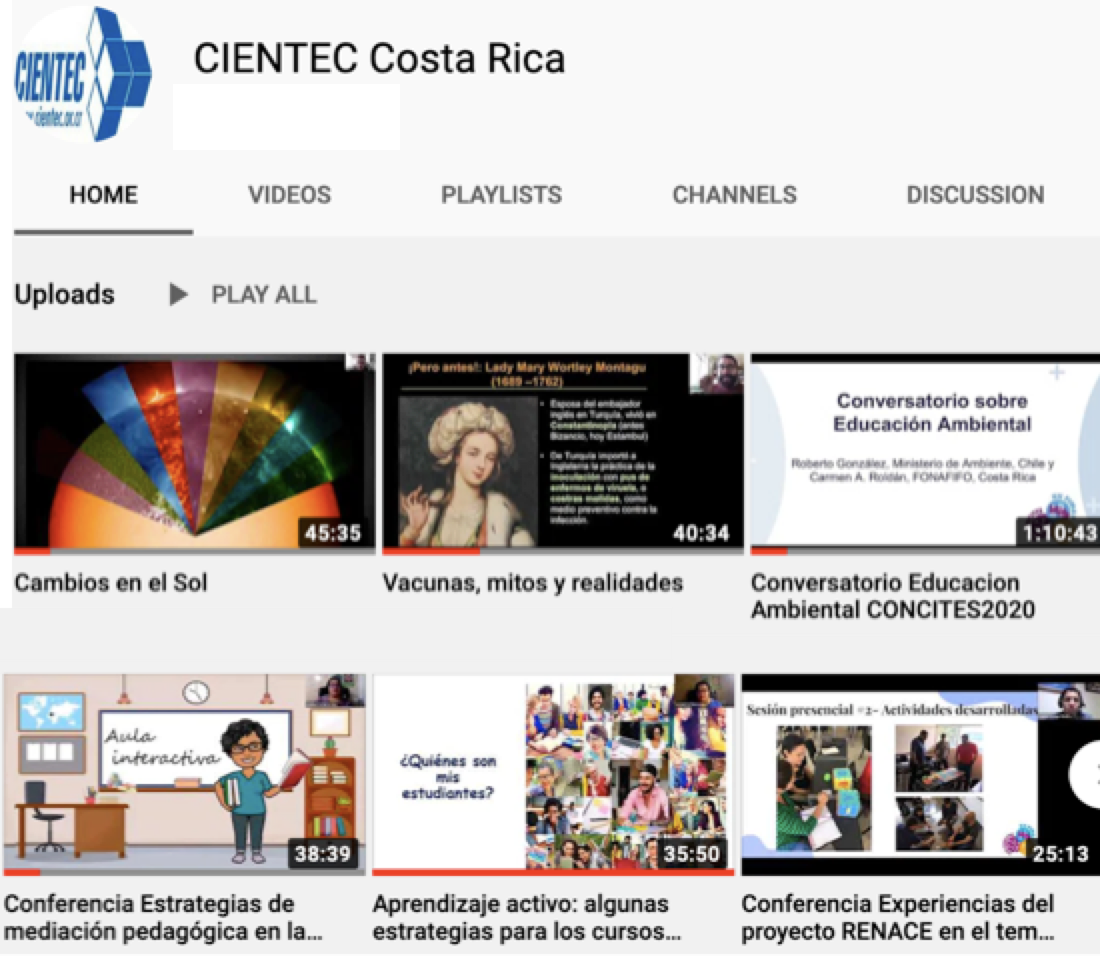
Task: Open the HOME tab
Action: (103, 195)
